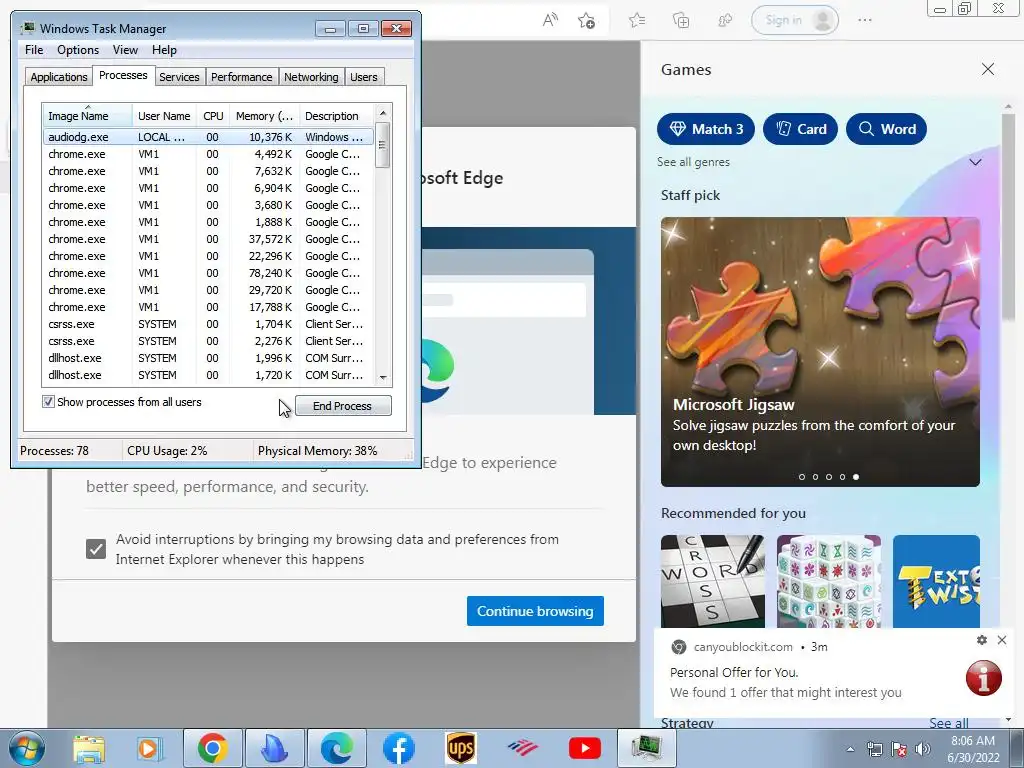Screen dimensions: 1024x768
Task: Sort processes by Image Name column
Action: click(x=88, y=116)
